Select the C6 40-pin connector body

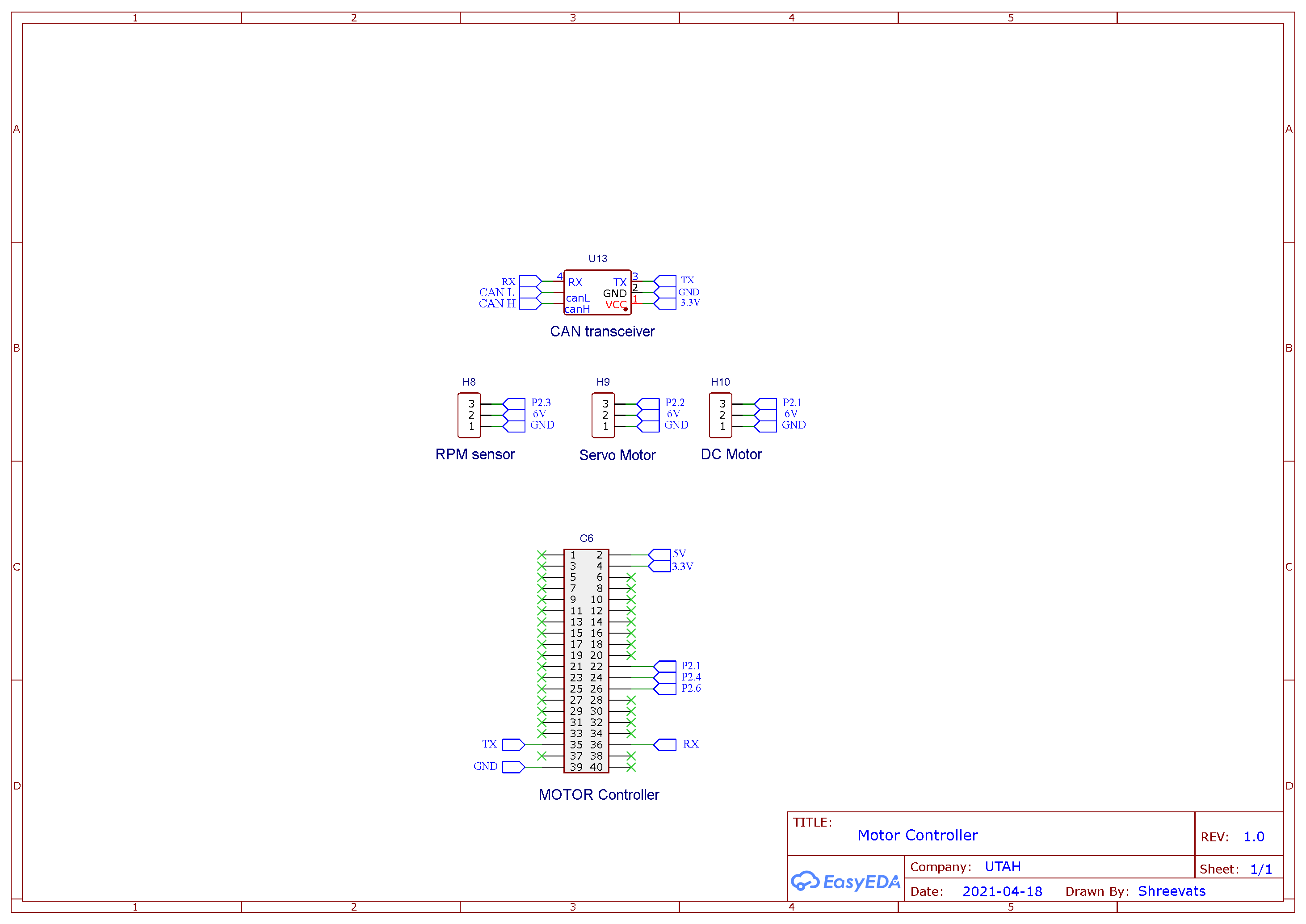click(x=586, y=660)
